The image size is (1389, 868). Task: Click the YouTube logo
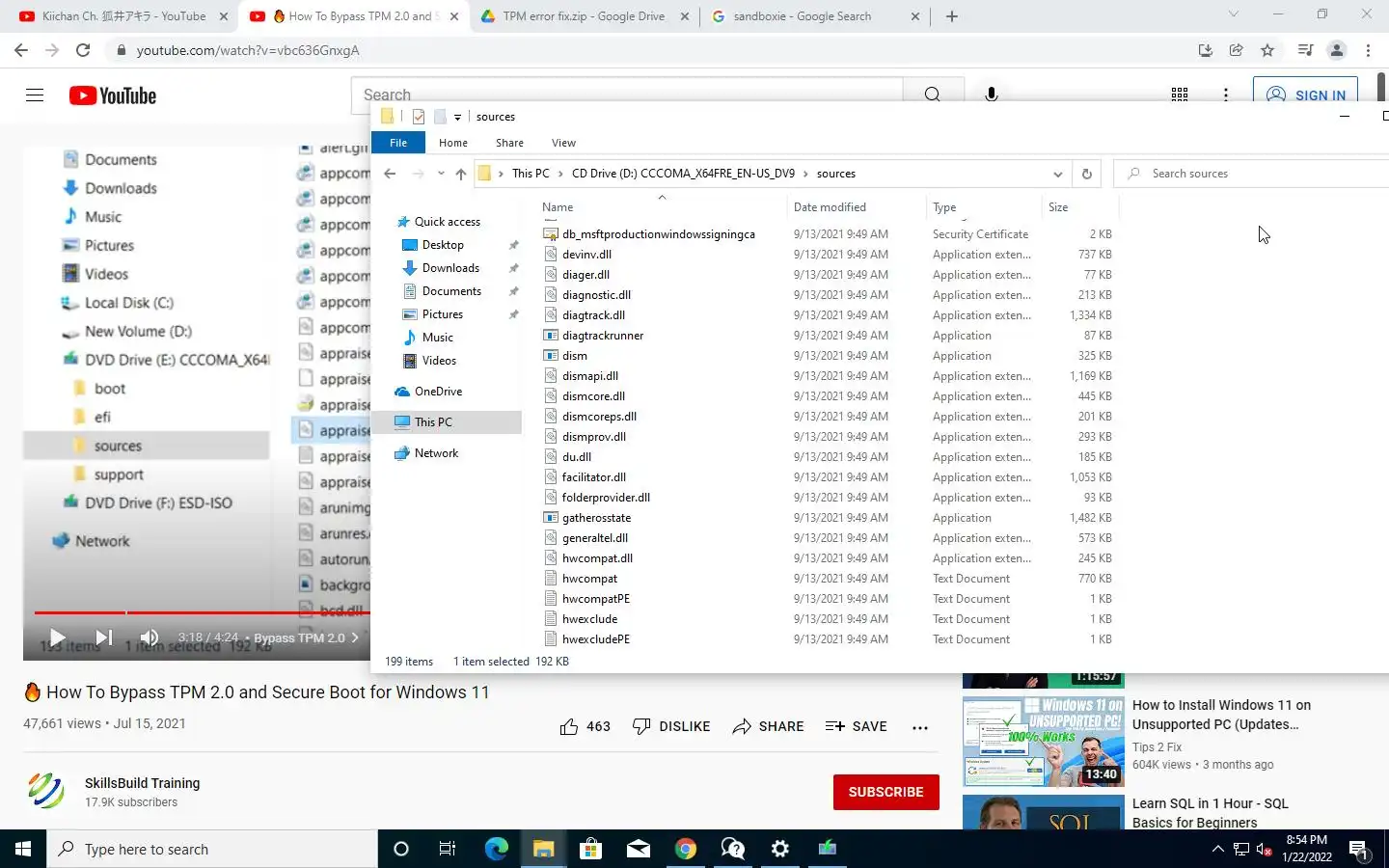[113, 95]
